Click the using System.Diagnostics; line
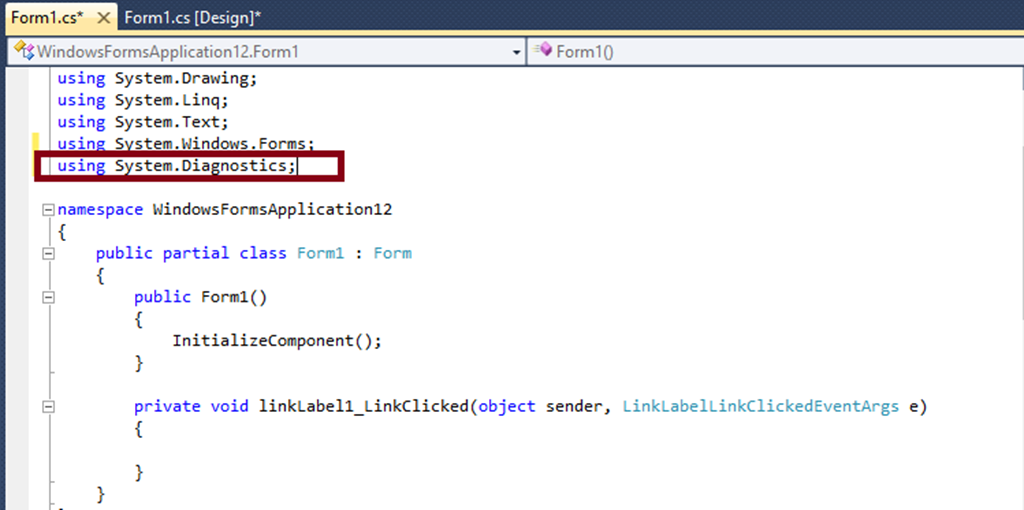The image size is (1024, 510). click(x=176, y=166)
